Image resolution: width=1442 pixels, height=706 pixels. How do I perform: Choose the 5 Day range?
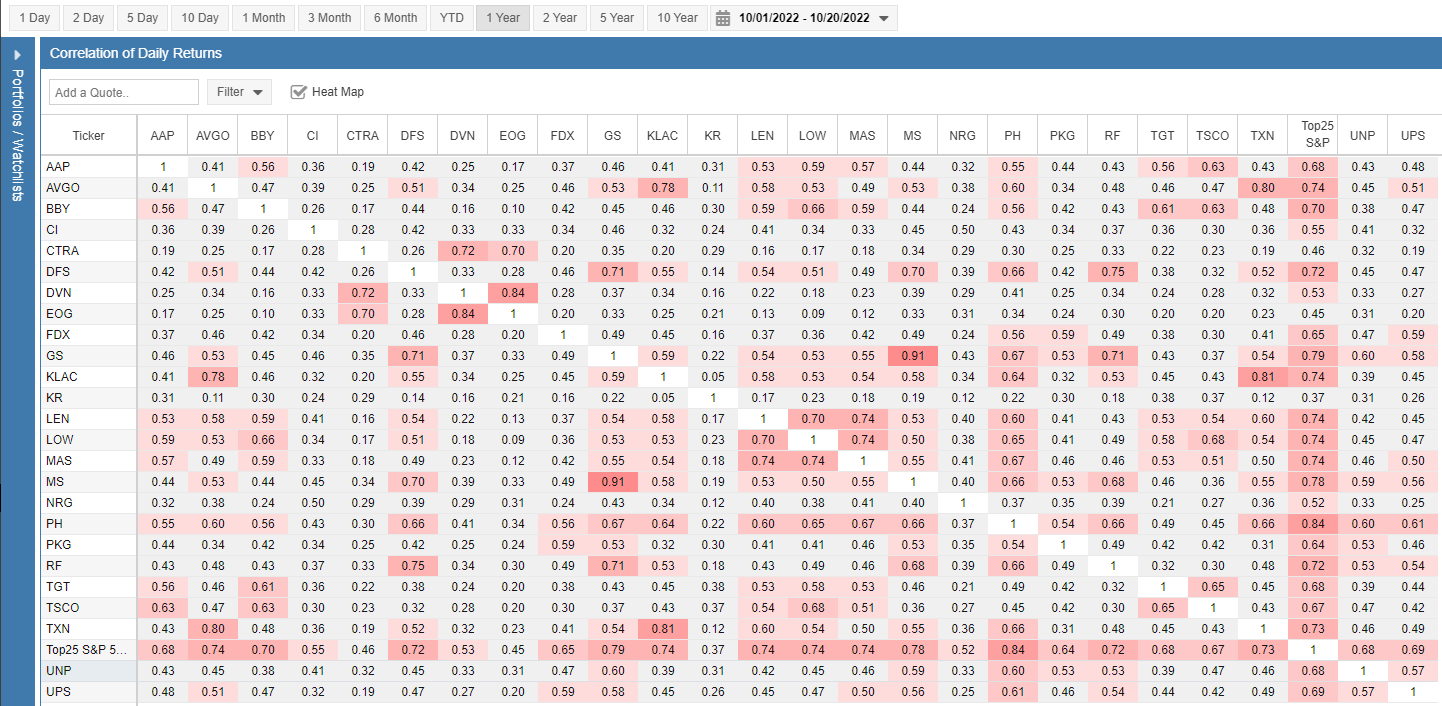coord(142,18)
